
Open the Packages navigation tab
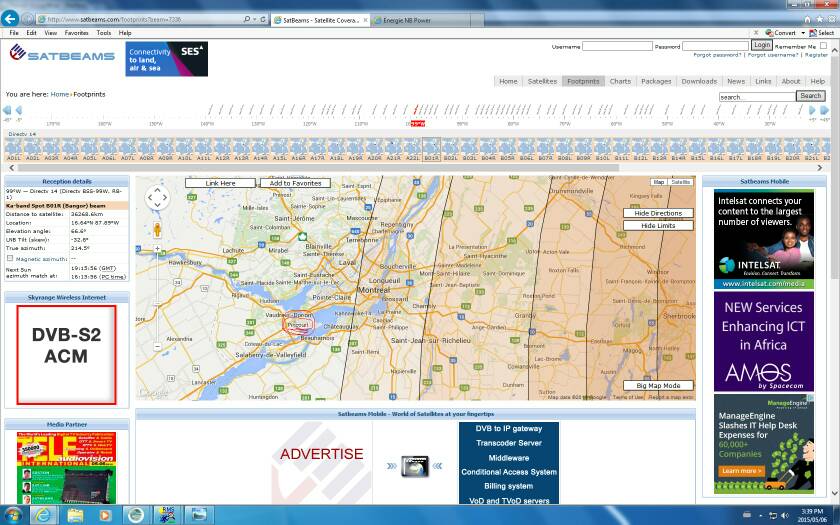[656, 81]
